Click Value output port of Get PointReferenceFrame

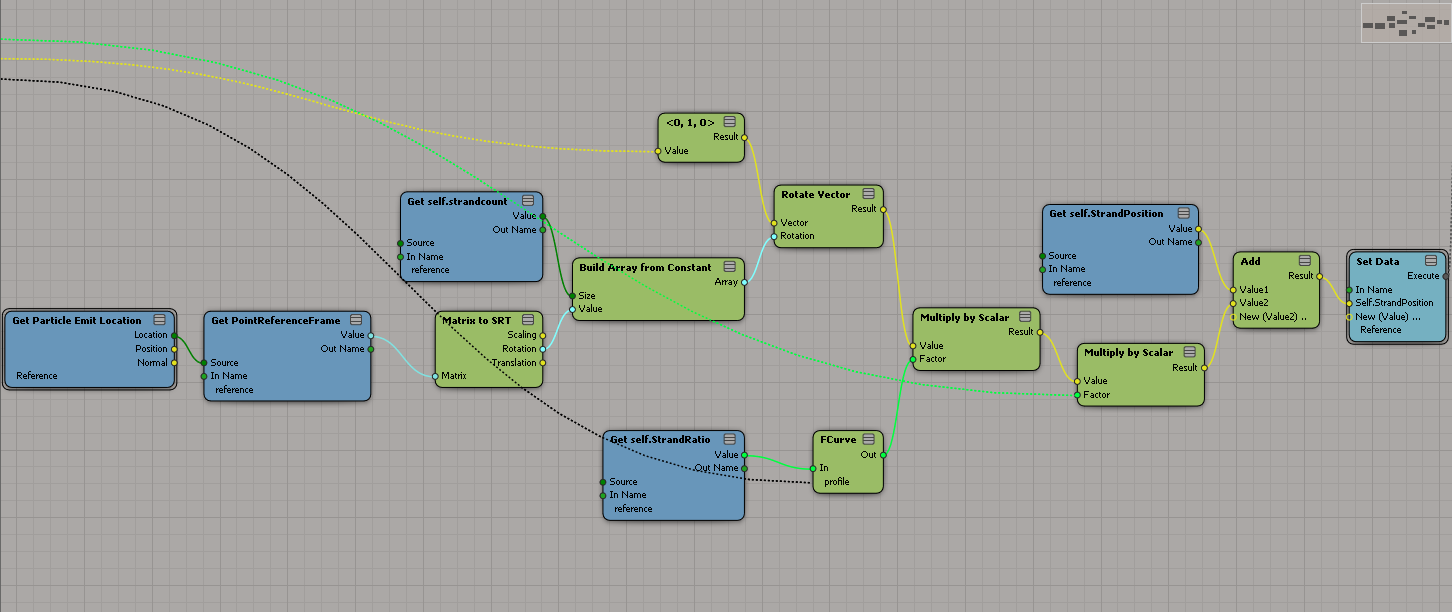371,335
